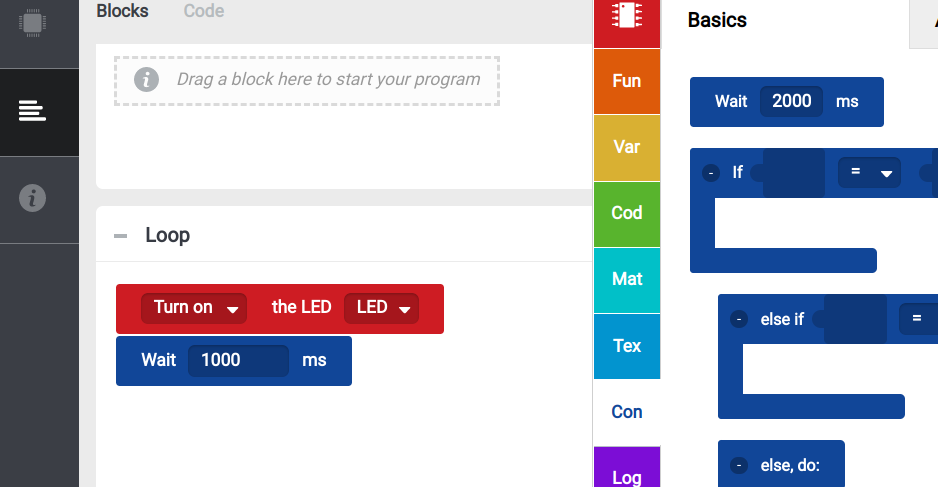Collapse the else, do block minus icon

[739, 465]
